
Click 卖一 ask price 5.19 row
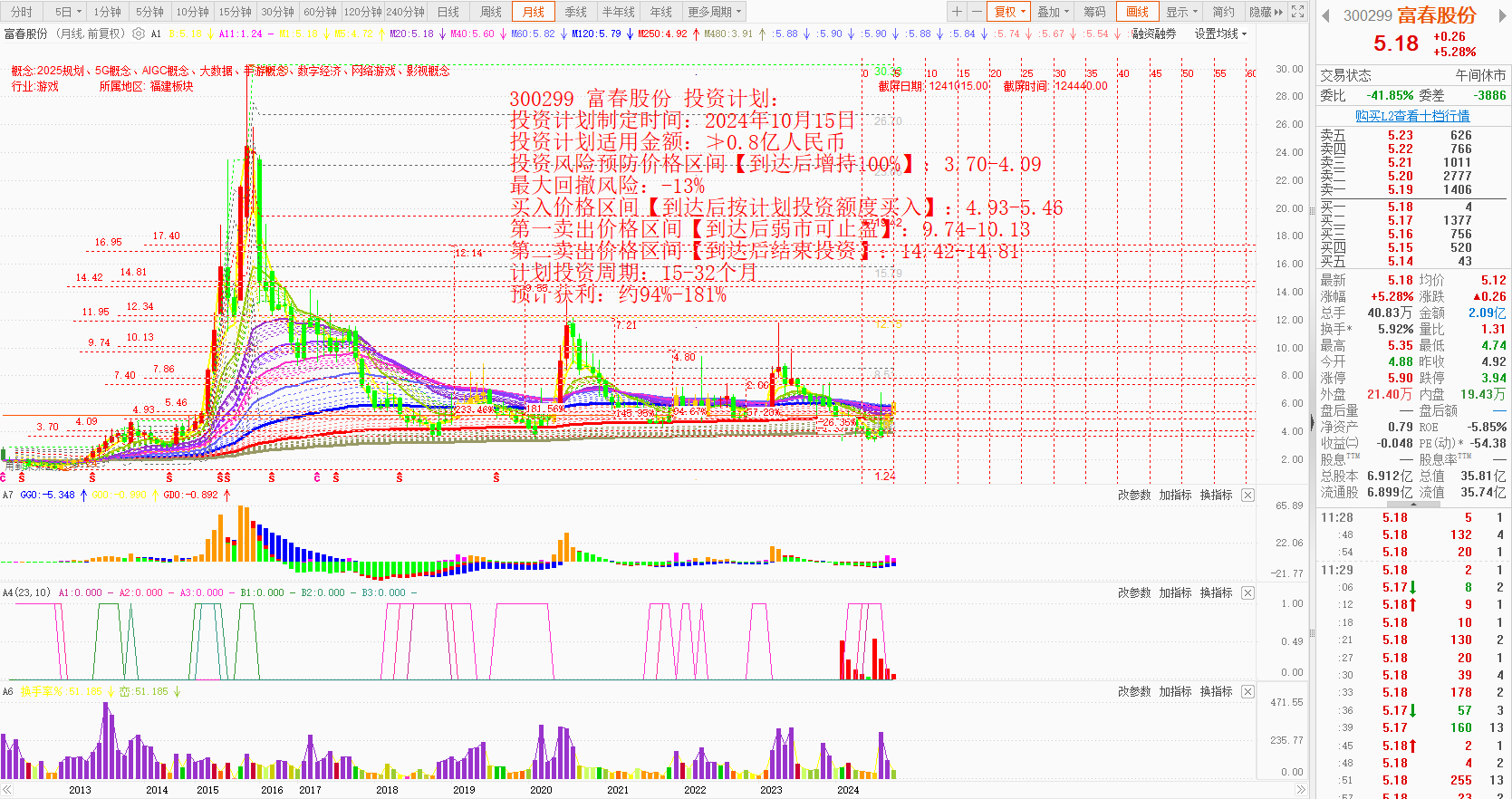(x=1411, y=189)
